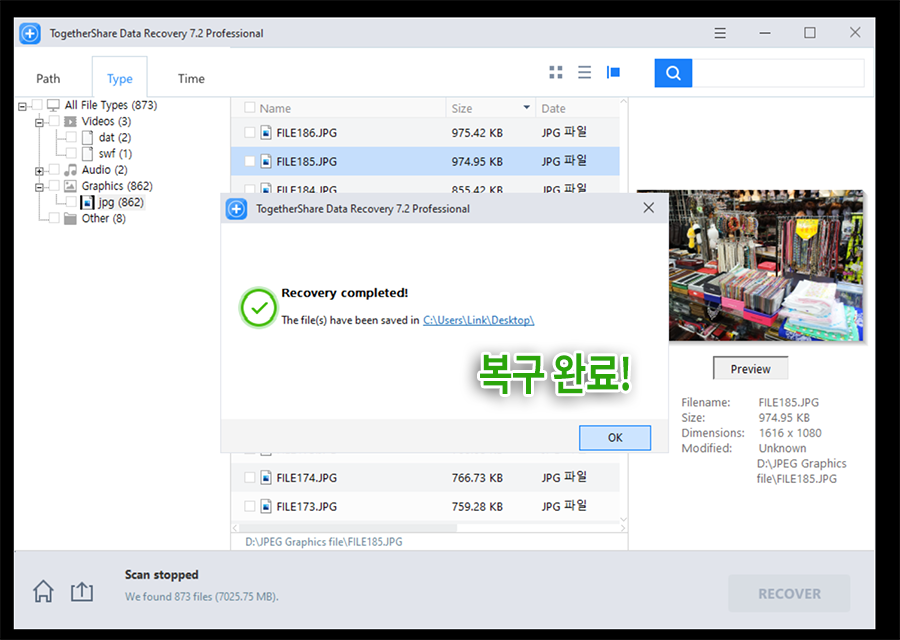Toggle the select-all Name header checkbox
This screenshot has height=640, width=900.
point(250,108)
